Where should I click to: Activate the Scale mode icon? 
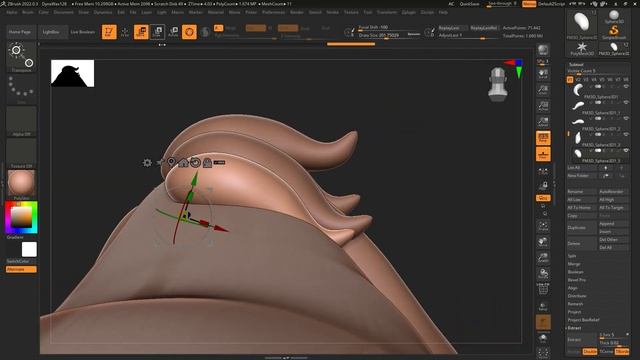(157, 32)
